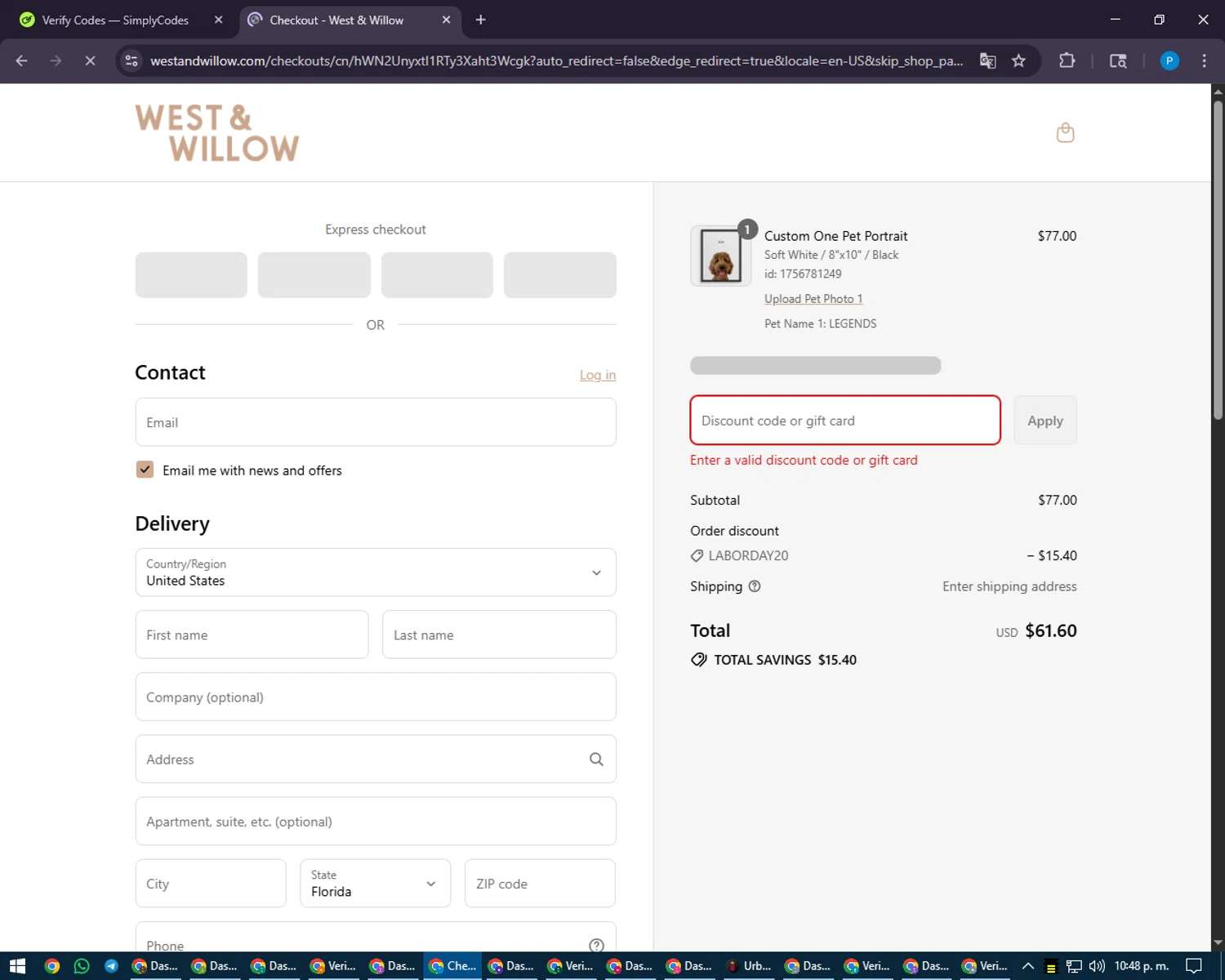Image resolution: width=1225 pixels, height=980 pixels.
Task: Click the Shipping info question mark
Action: click(x=755, y=586)
